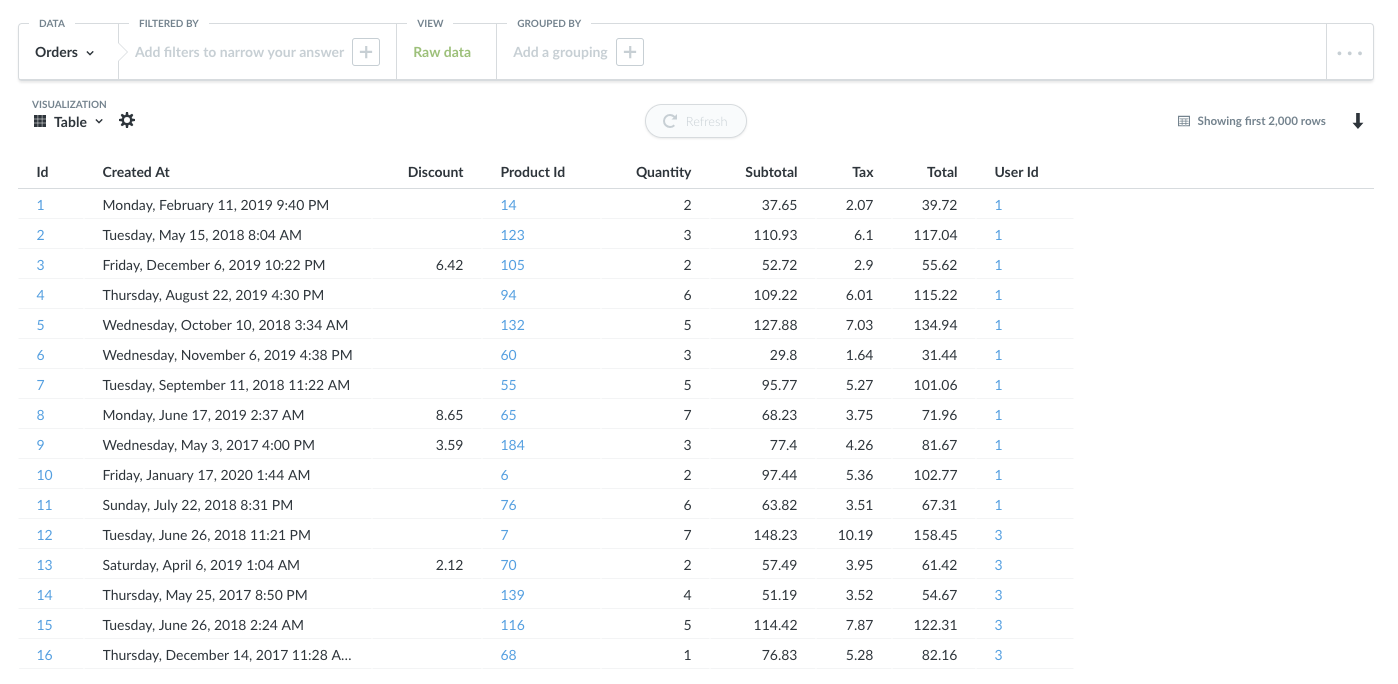Click the download results arrow icon

(x=1358, y=121)
